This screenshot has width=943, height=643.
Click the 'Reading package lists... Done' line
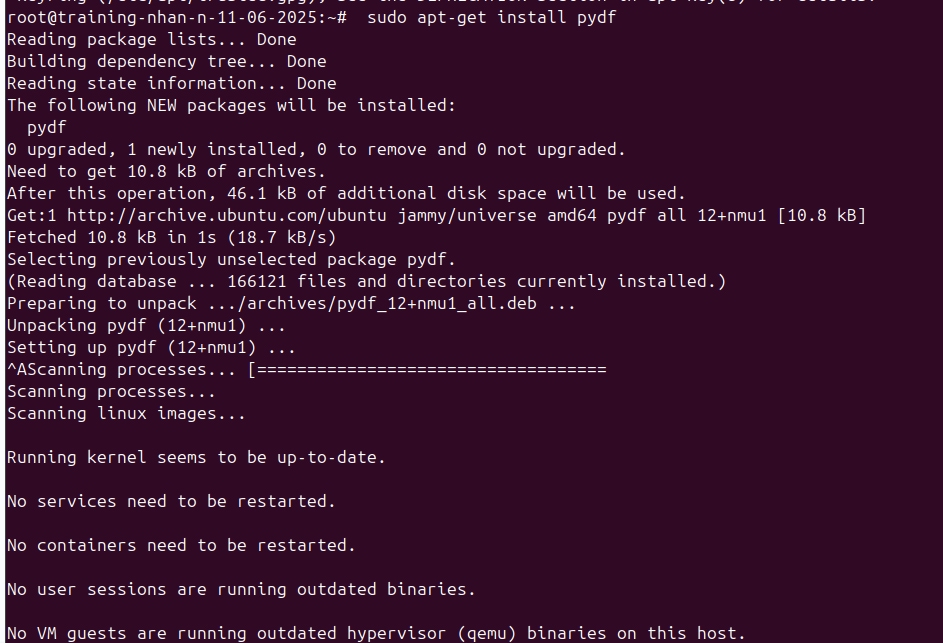click(x=152, y=40)
